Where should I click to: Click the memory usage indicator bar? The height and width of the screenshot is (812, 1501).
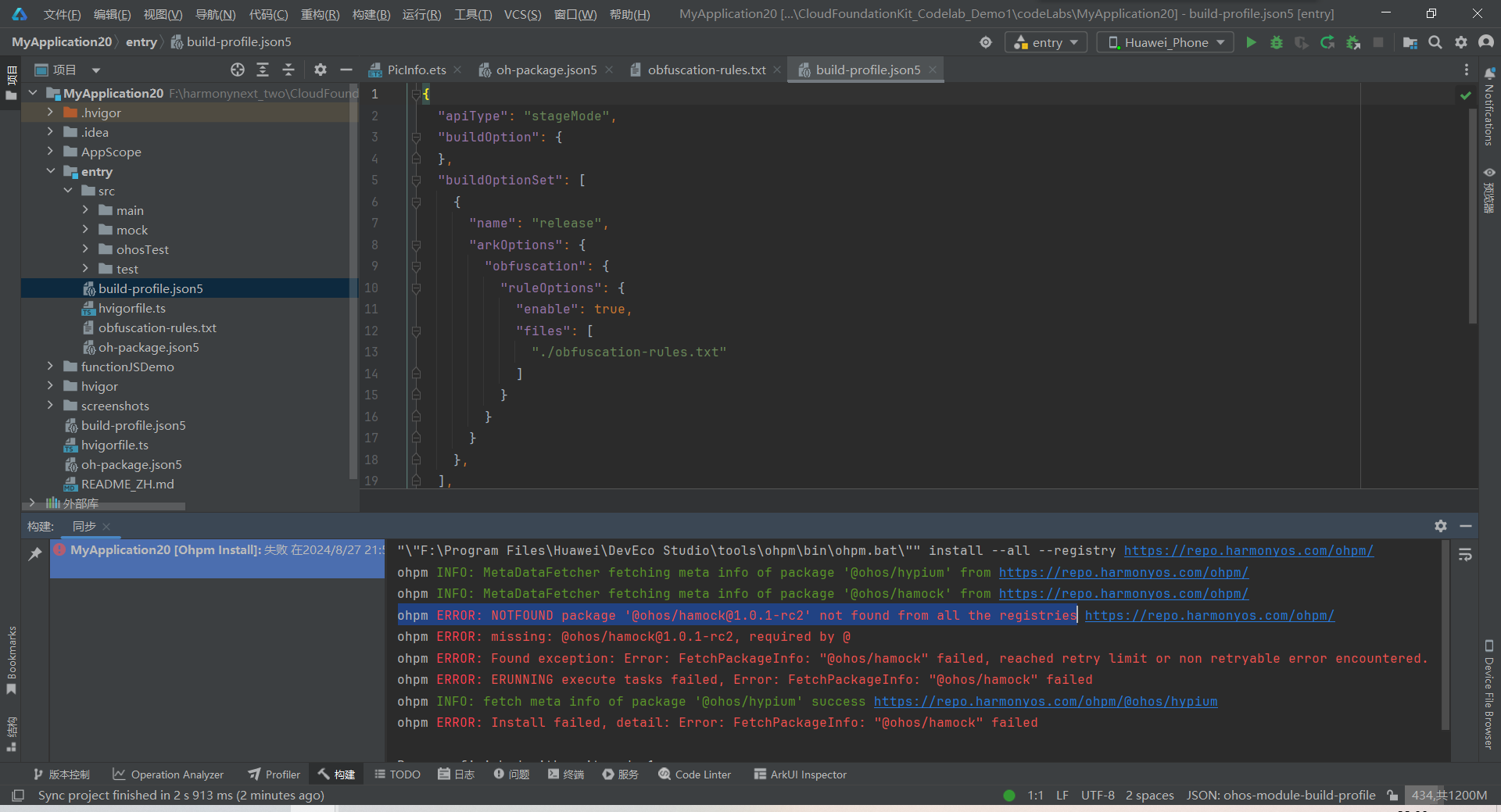click(1449, 795)
